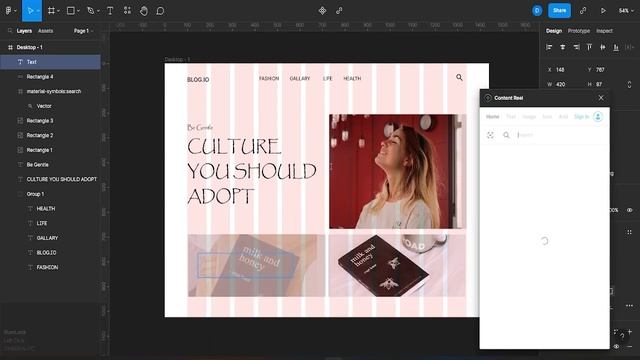
Task: Align vertical centers icon
Action: tap(603, 47)
